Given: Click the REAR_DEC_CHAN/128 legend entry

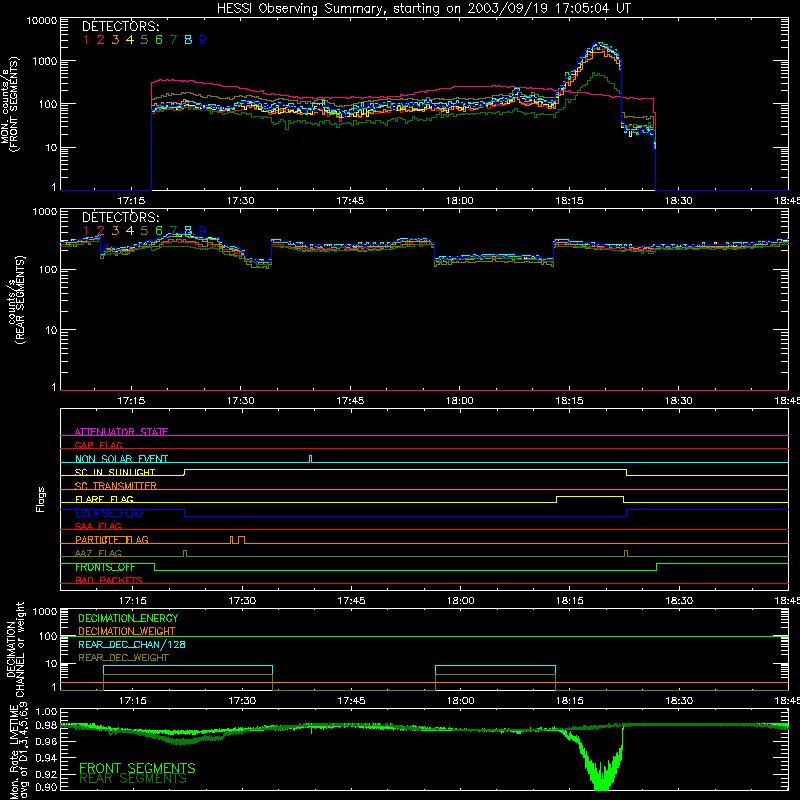Looking at the screenshot, I should [x=132, y=644].
